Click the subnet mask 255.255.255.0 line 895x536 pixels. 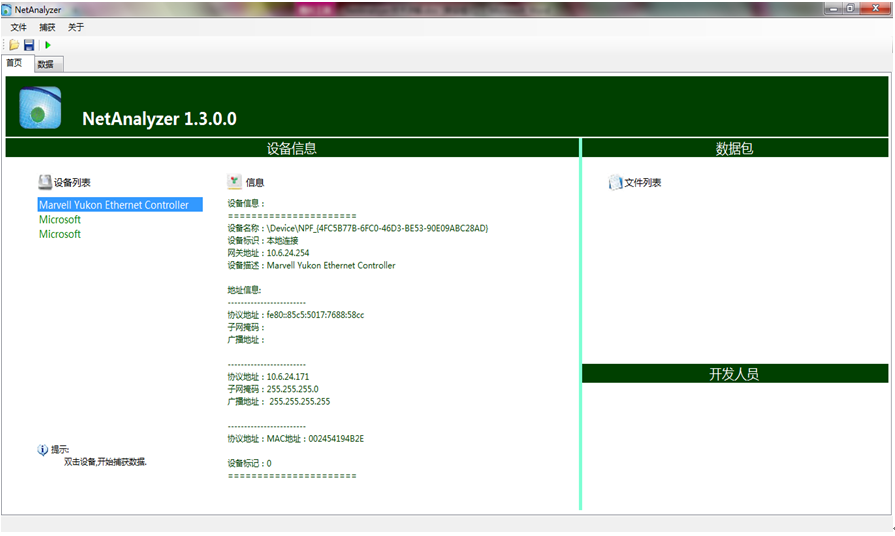click(x=273, y=389)
